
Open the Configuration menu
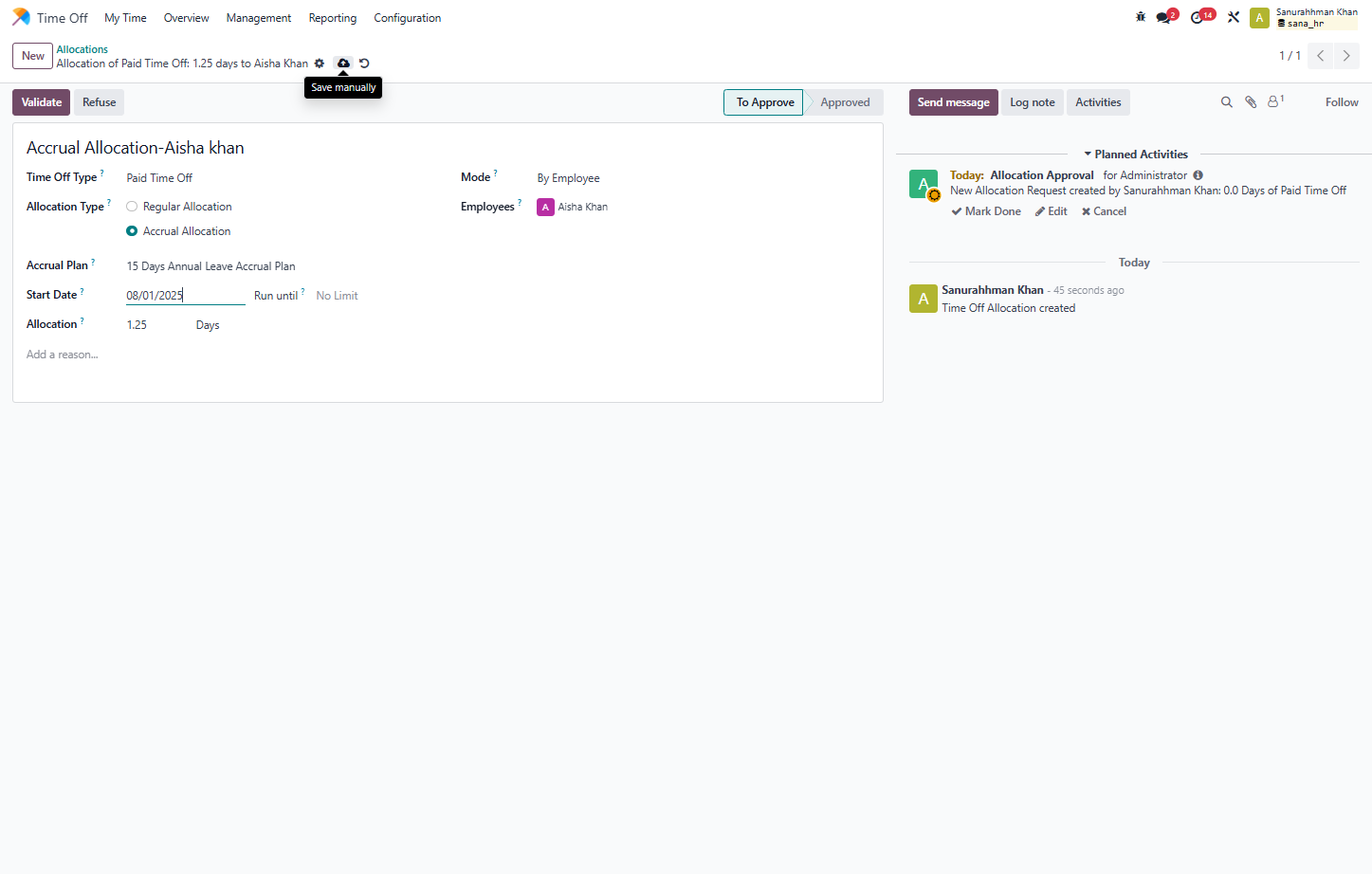(x=408, y=18)
